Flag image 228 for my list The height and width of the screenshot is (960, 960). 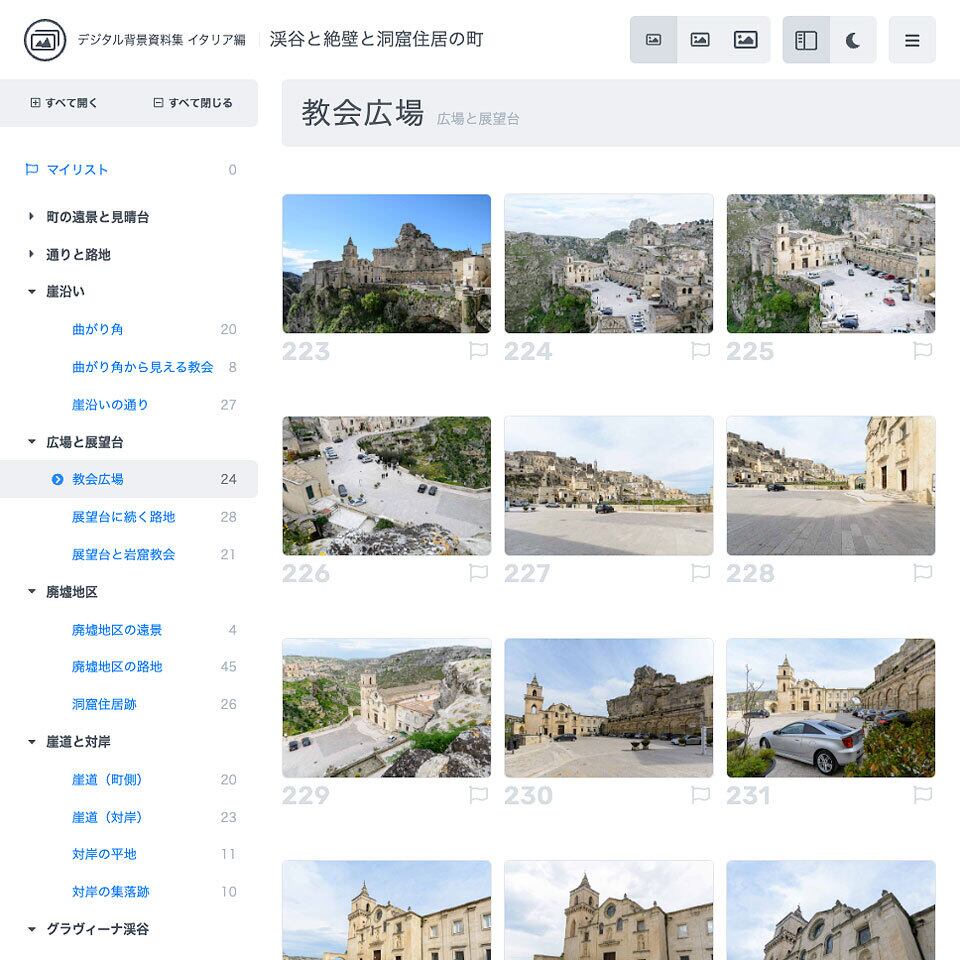pyautogui.click(x=923, y=573)
